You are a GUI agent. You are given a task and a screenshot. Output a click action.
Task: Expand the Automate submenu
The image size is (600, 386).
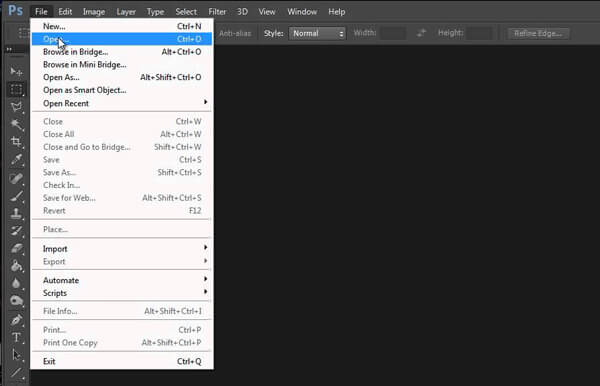pyautogui.click(x=122, y=280)
